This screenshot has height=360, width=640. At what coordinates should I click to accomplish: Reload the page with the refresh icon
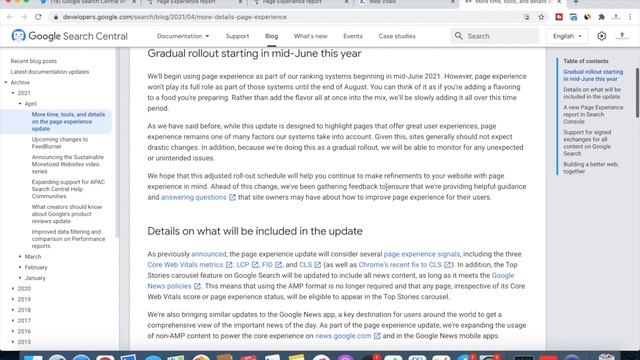pyautogui.click(x=38, y=17)
